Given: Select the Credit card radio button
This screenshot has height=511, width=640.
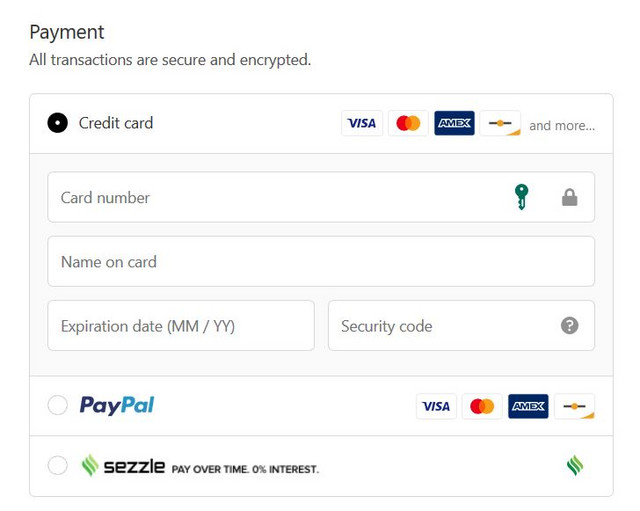Looking at the screenshot, I should pos(58,123).
